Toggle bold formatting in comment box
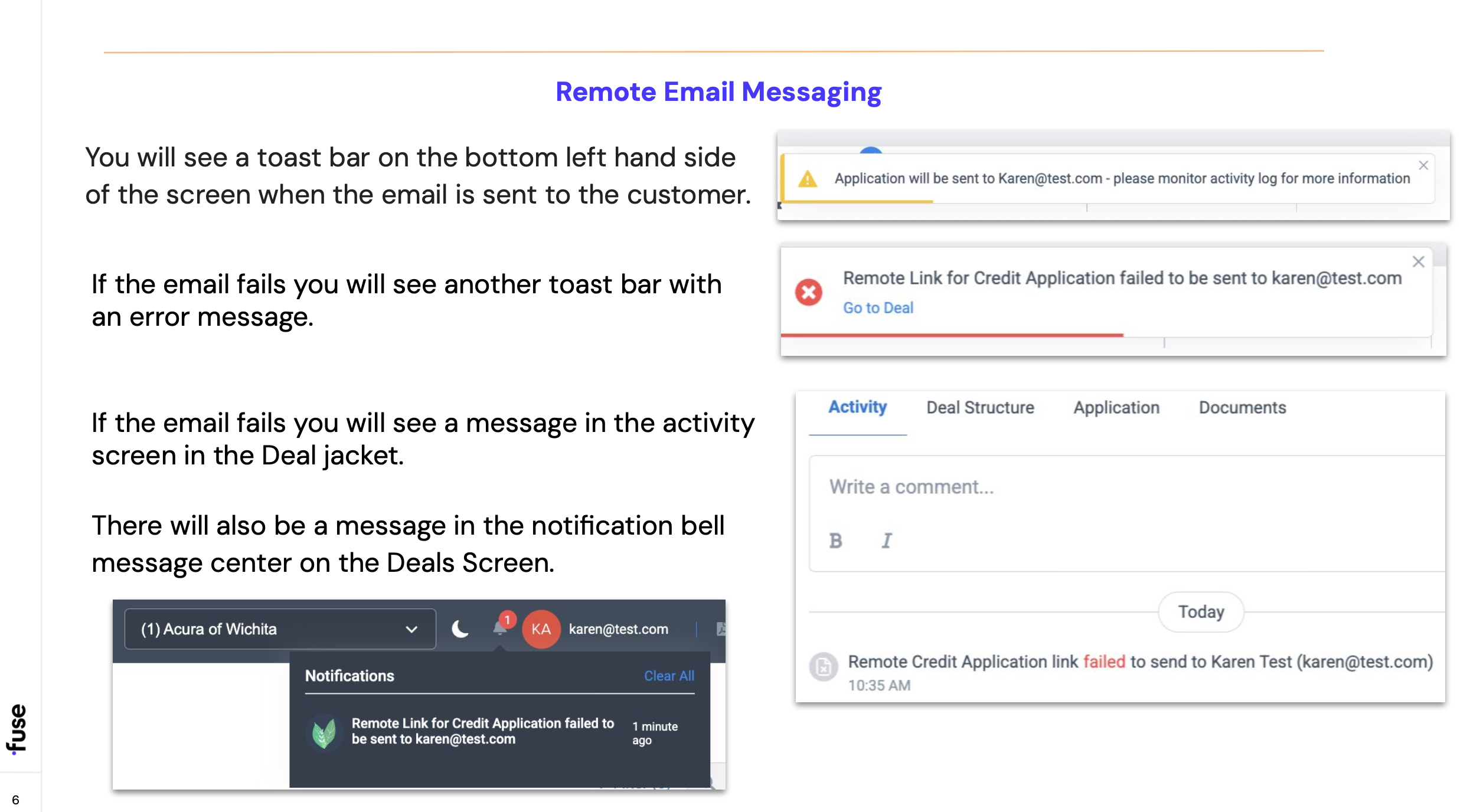The image size is (1470, 812). coord(835,541)
